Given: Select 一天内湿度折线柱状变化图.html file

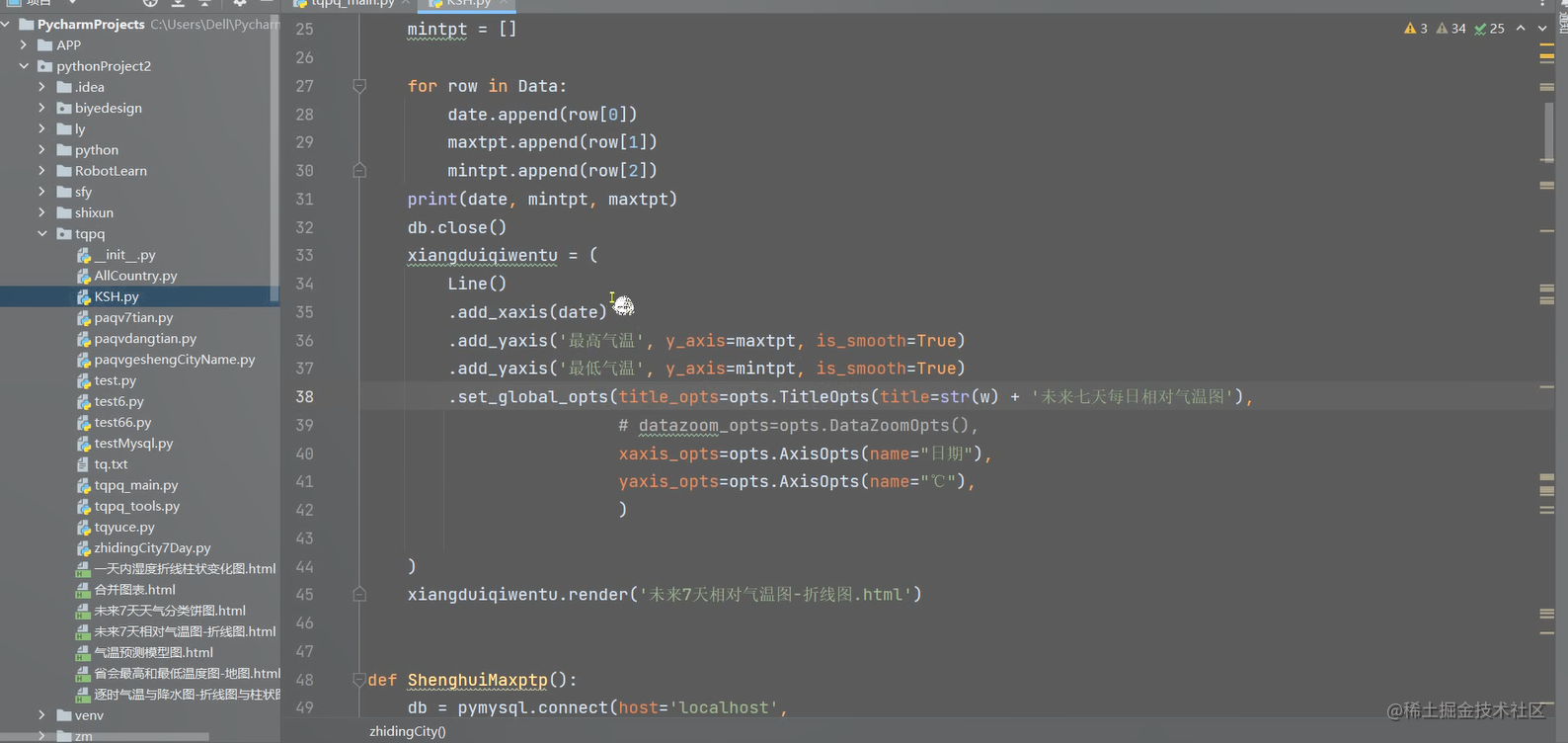Looking at the screenshot, I should tap(185, 569).
